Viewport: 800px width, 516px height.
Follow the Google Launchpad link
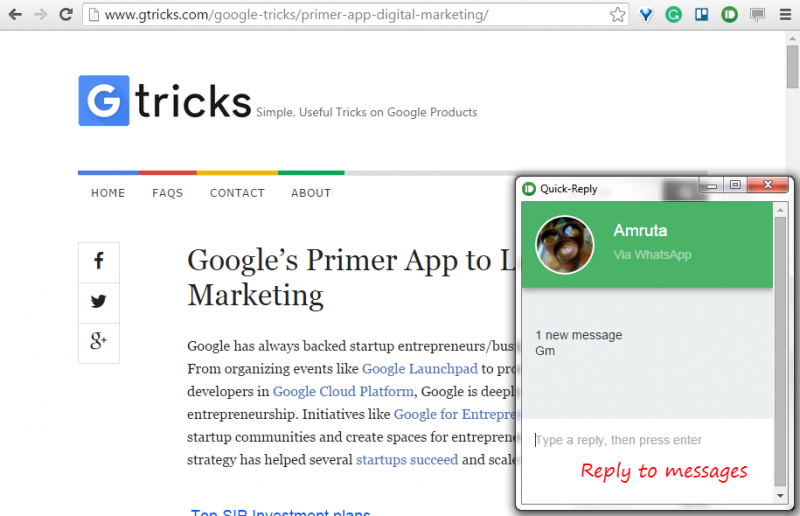coord(420,368)
